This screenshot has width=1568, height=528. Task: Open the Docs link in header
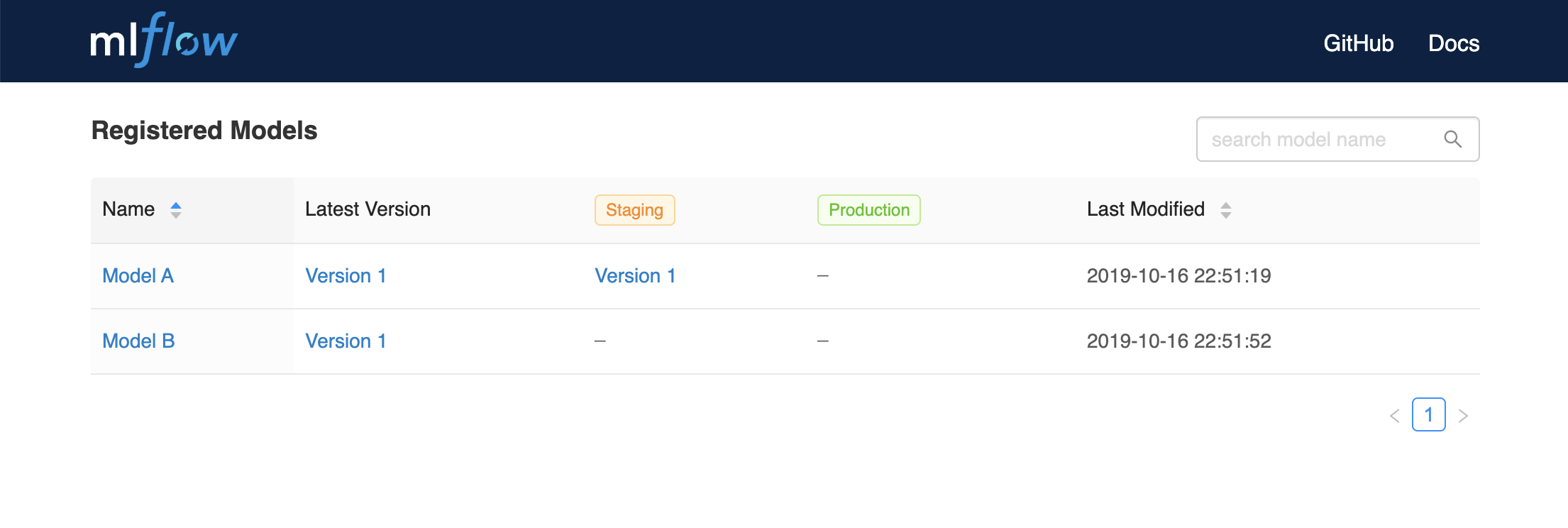[x=1453, y=43]
